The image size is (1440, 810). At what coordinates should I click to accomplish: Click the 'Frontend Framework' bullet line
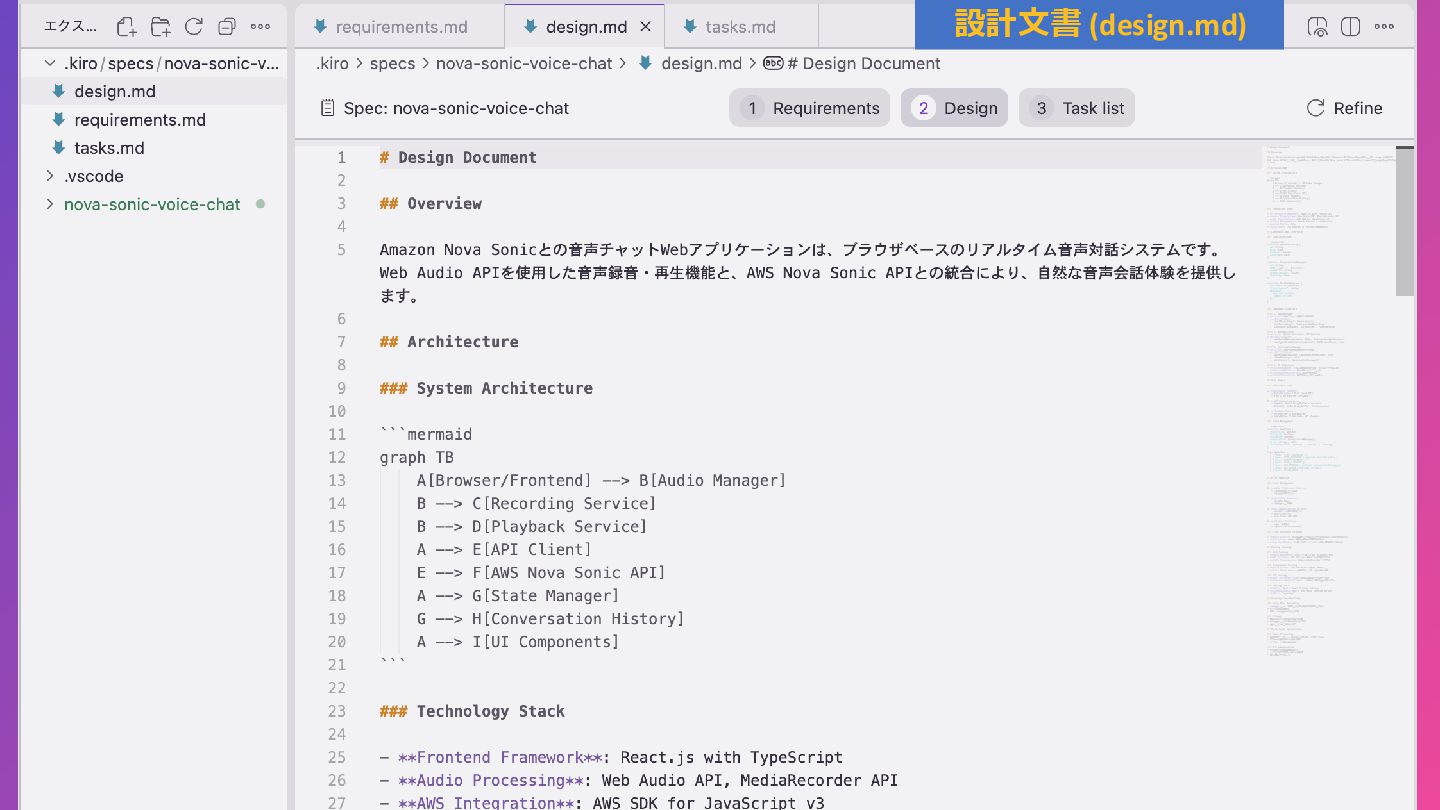pos(611,757)
